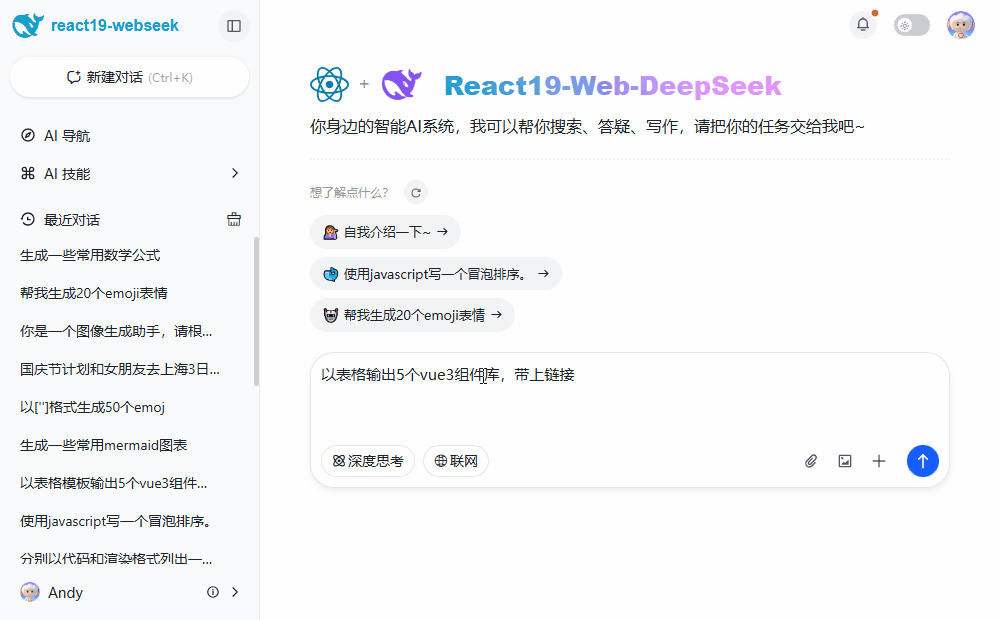Open chat 你是一个图像生成助手
Image resolution: width=1000 pixels, height=620 pixels.
pos(116,331)
